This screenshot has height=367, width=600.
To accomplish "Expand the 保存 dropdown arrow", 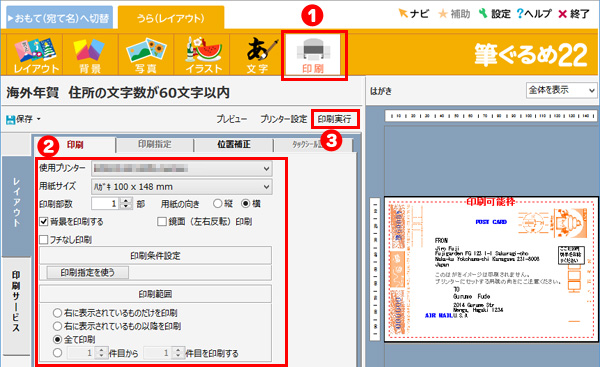I will [x=39, y=119].
